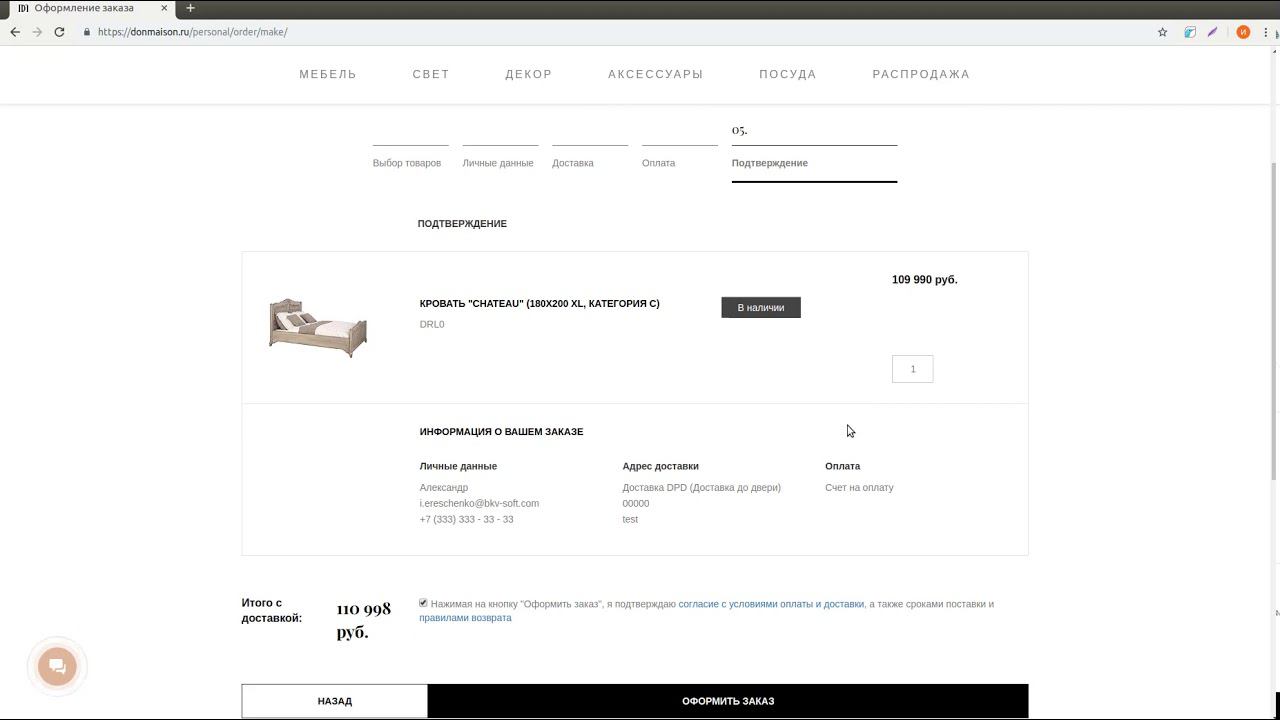Screen dimensions: 1280x720
Task: Open the АКСЕССУАРЫ menu
Action: [x=656, y=74]
